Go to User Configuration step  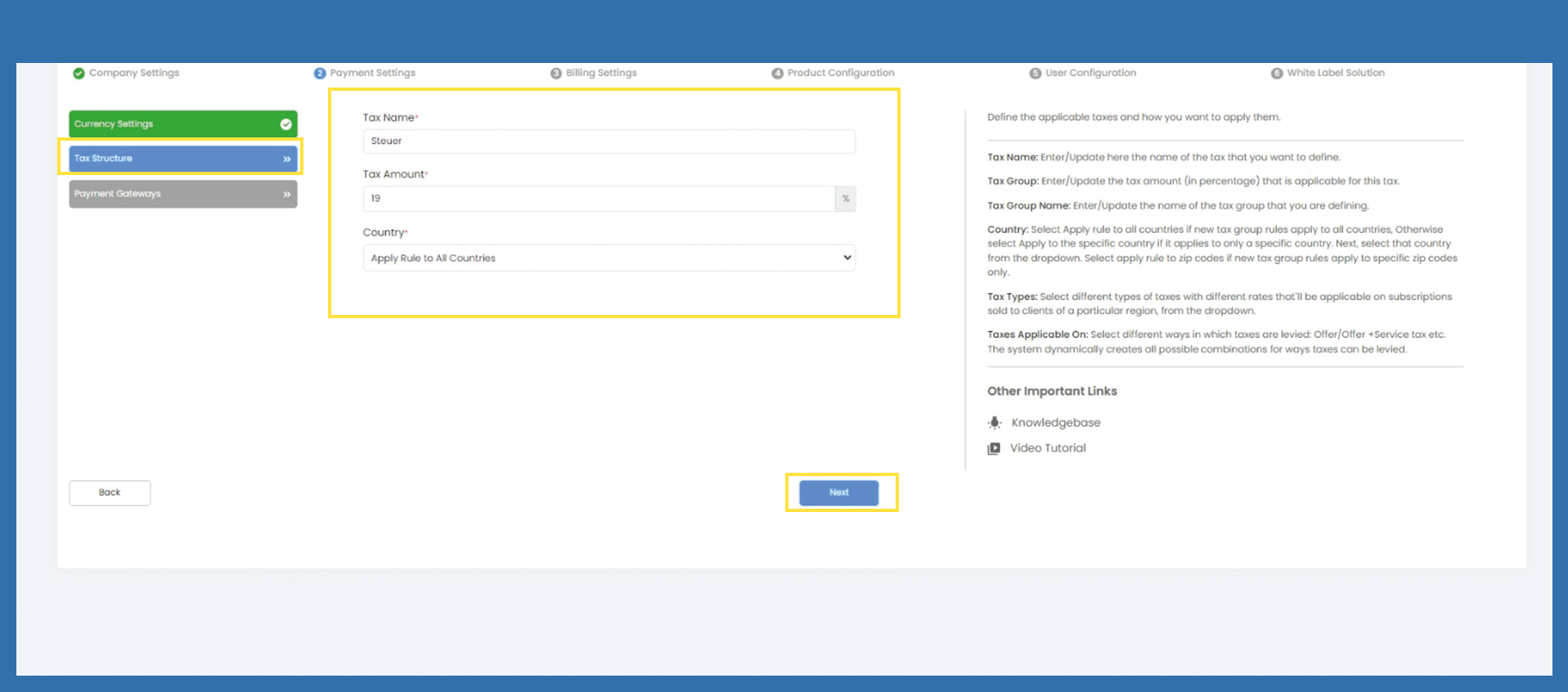click(1090, 73)
